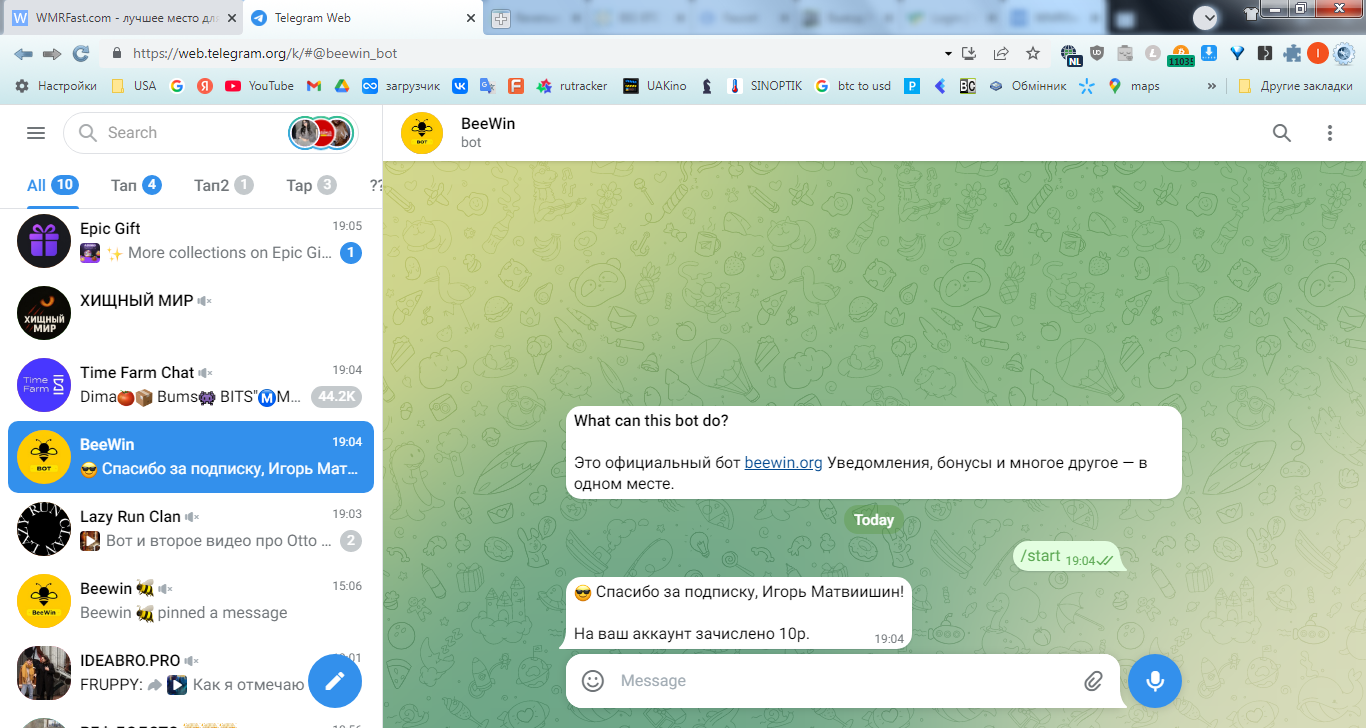Open the Gmail bookmark icon
The width and height of the screenshot is (1366, 728).
pyautogui.click(x=313, y=86)
